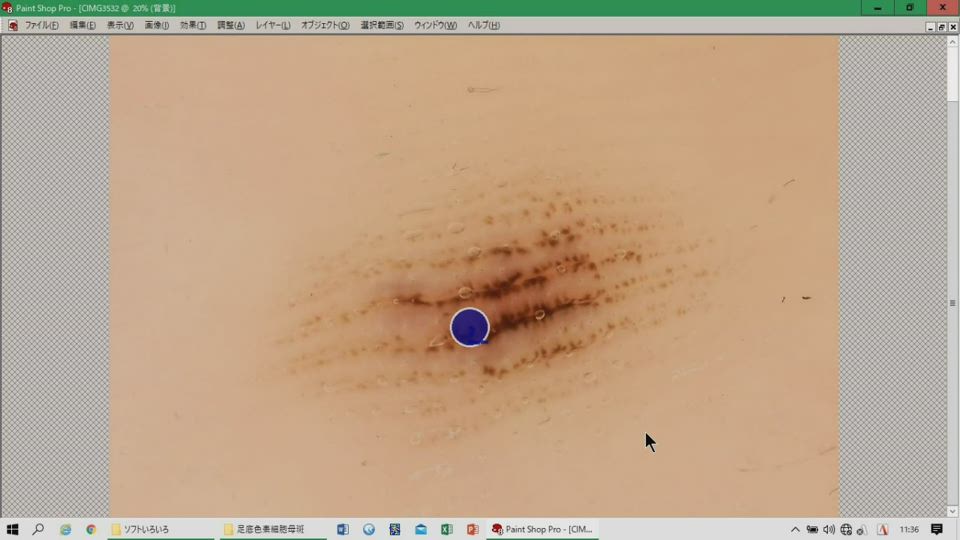Click the battery tray icon
The width and height of the screenshot is (960, 540).
tap(812, 530)
